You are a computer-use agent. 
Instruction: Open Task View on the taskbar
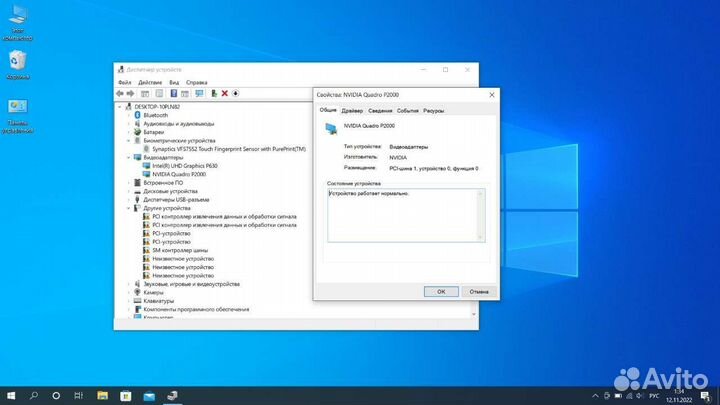79,395
